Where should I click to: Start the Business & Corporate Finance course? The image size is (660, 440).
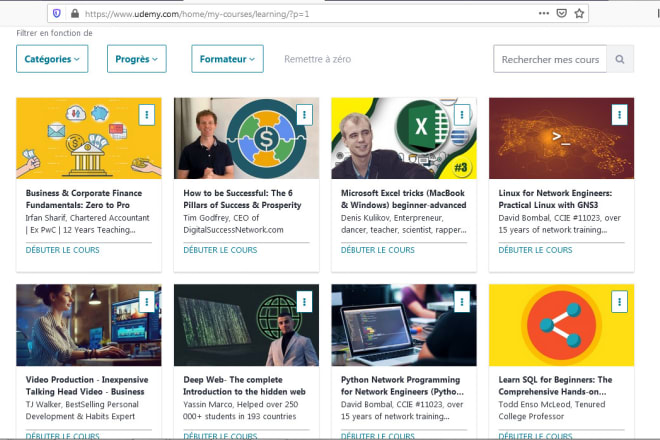pos(63,250)
